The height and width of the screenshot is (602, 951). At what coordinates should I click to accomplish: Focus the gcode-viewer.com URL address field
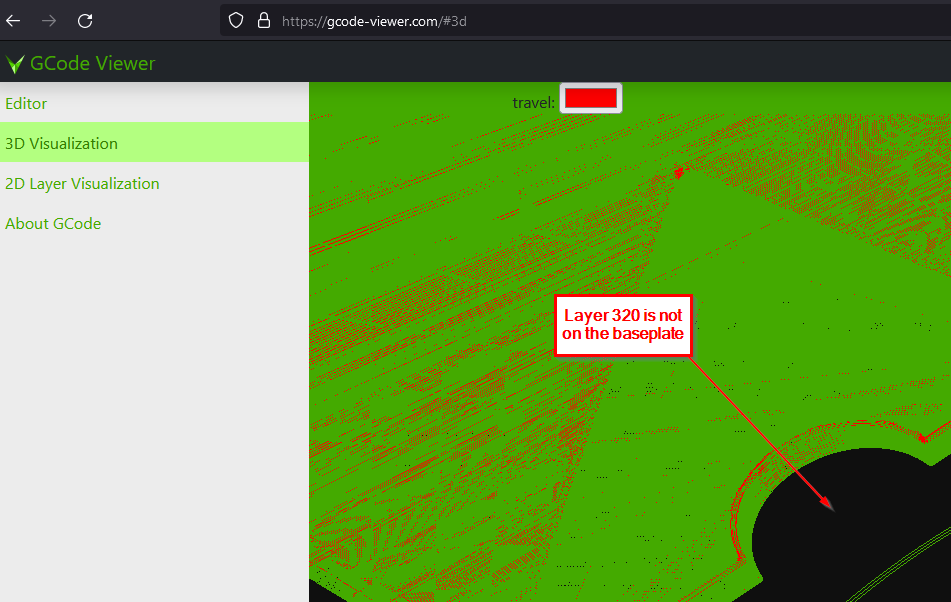pos(585,21)
